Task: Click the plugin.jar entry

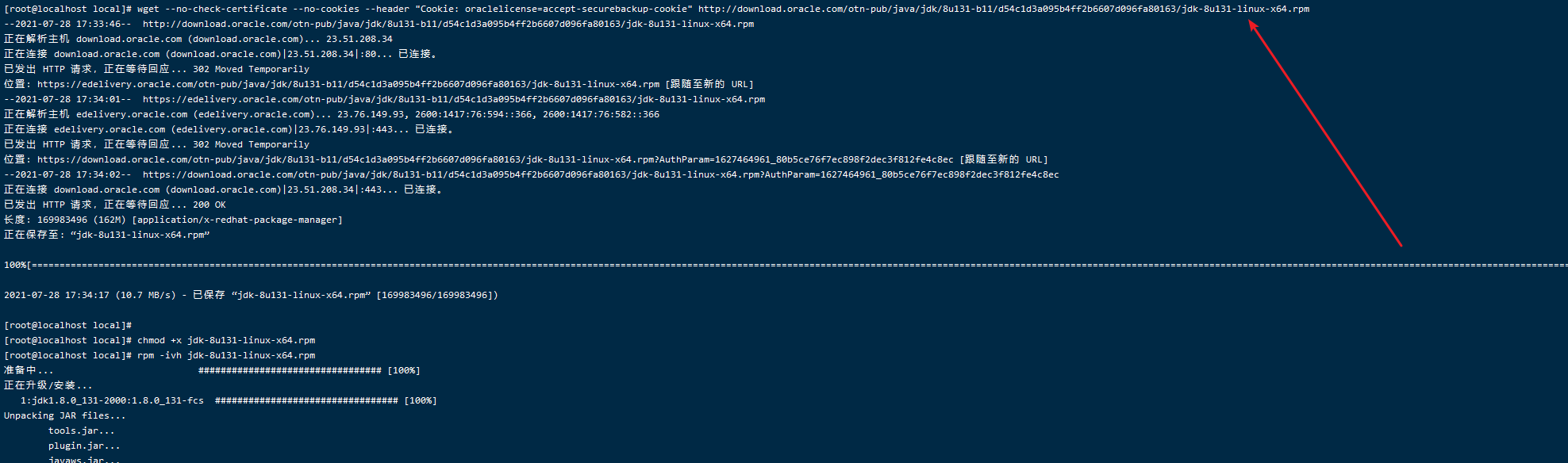Action: [x=84, y=446]
